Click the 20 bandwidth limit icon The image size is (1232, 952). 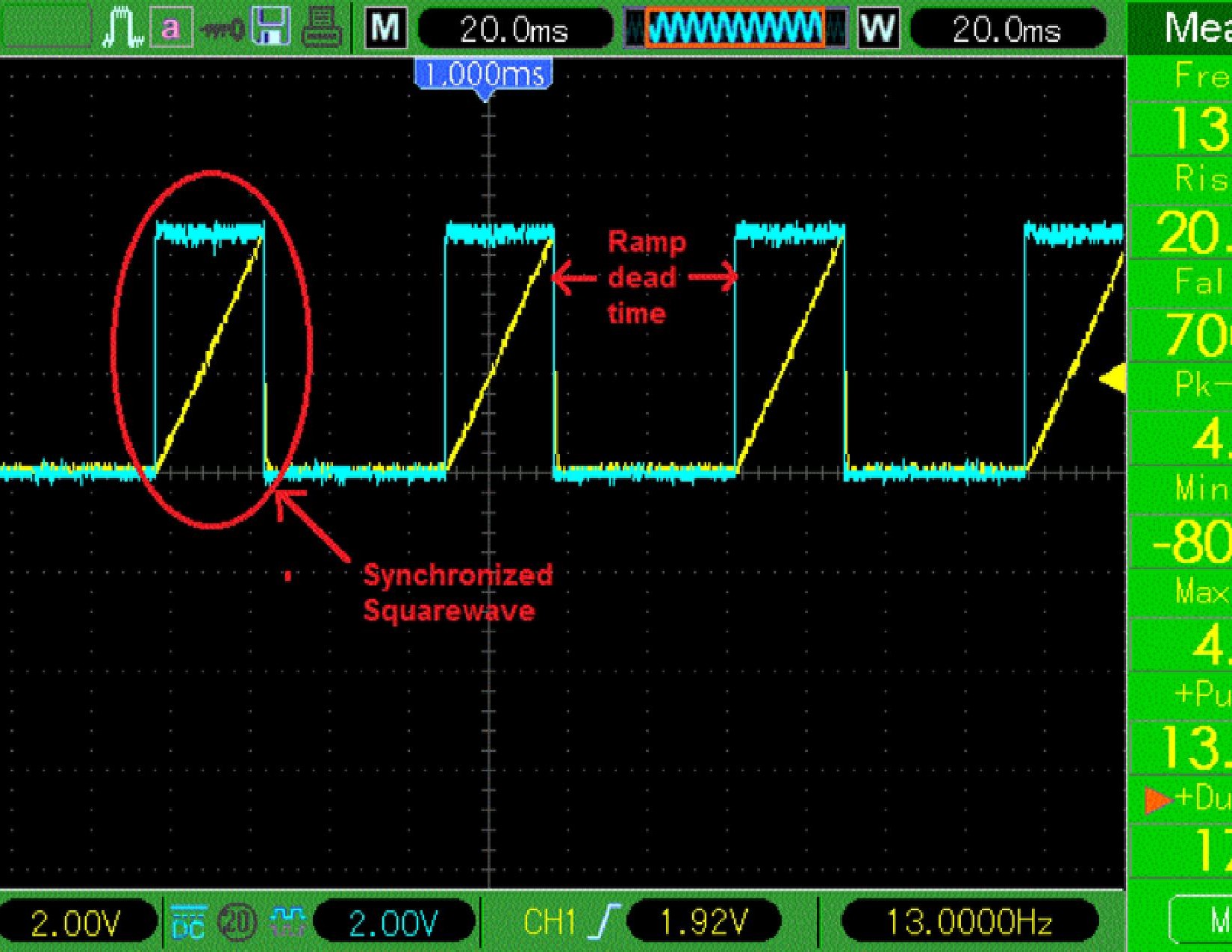[x=237, y=922]
